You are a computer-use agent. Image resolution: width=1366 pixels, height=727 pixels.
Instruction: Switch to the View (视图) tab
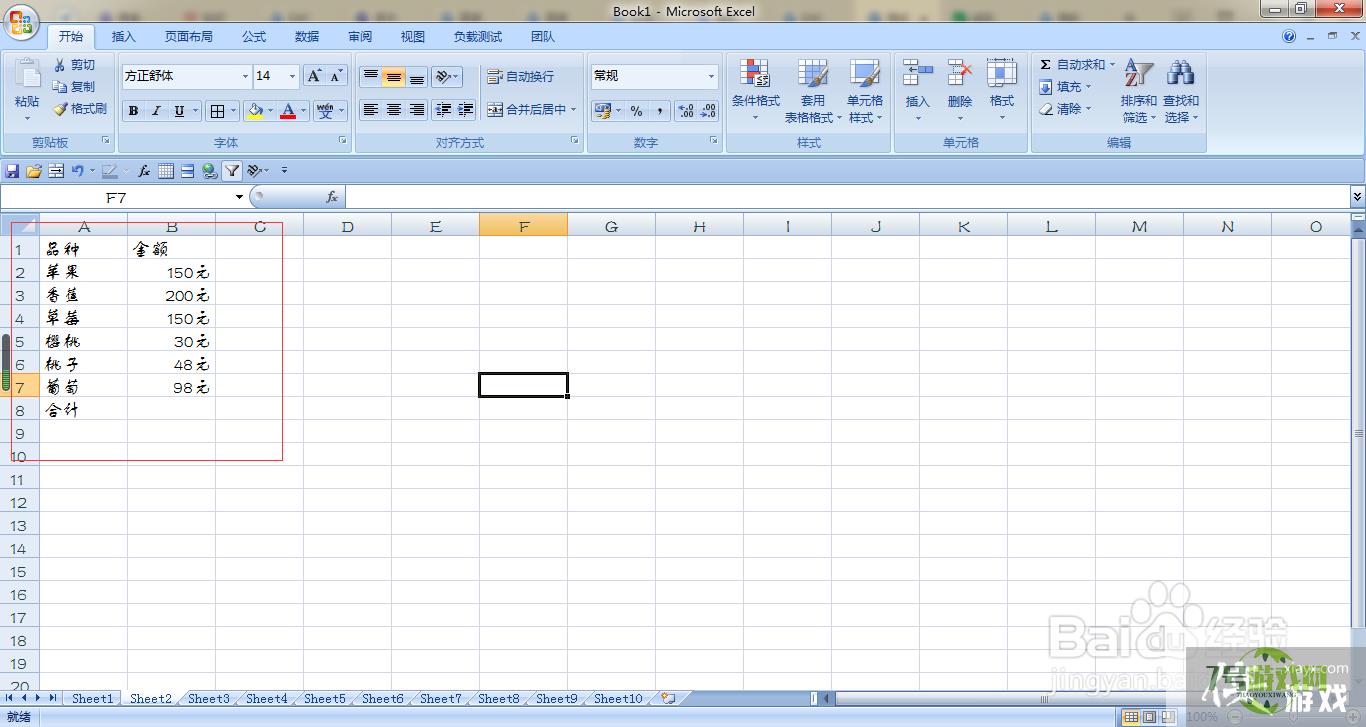pyautogui.click(x=413, y=37)
